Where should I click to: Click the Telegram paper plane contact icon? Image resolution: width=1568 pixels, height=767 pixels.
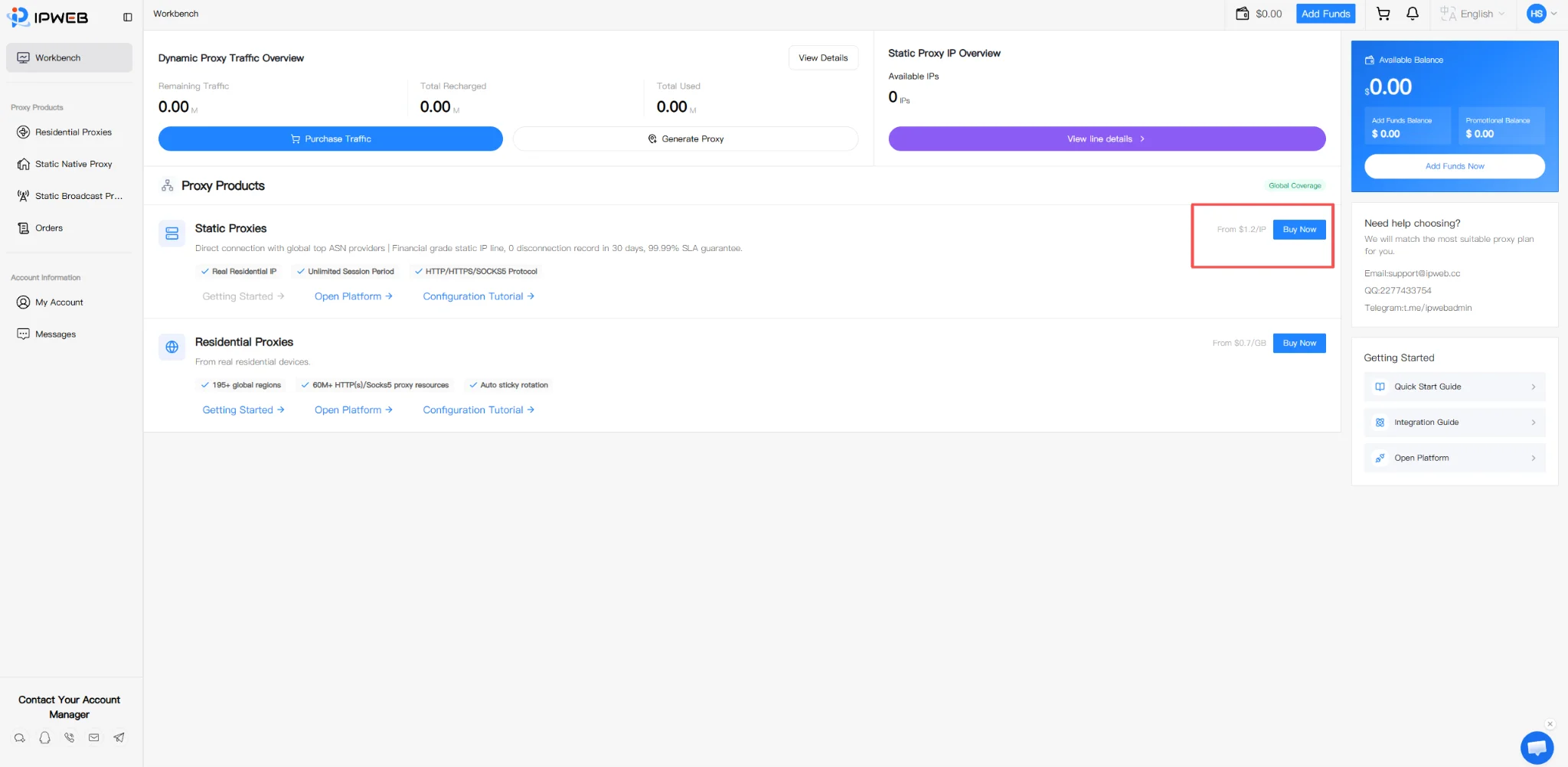point(119,738)
